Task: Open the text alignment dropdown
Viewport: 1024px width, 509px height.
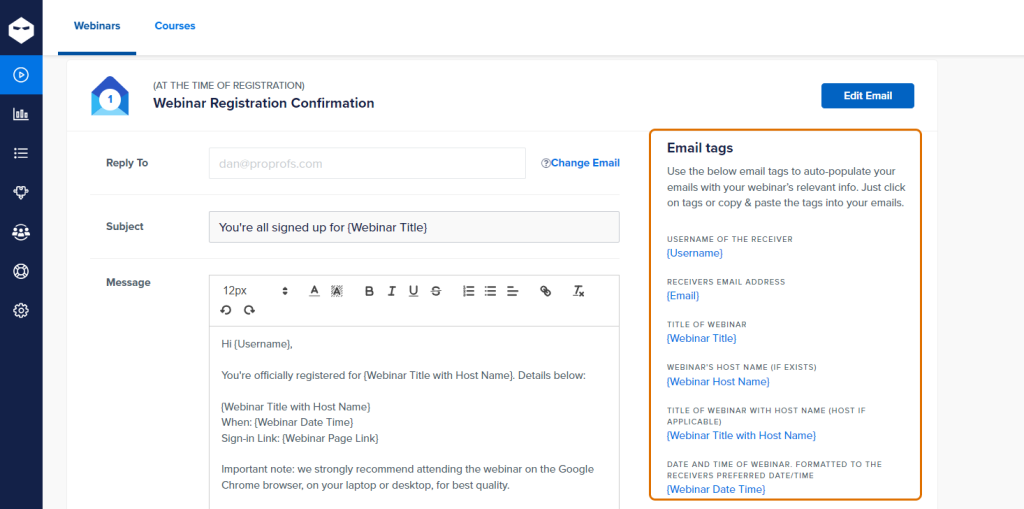Action: tap(512, 291)
